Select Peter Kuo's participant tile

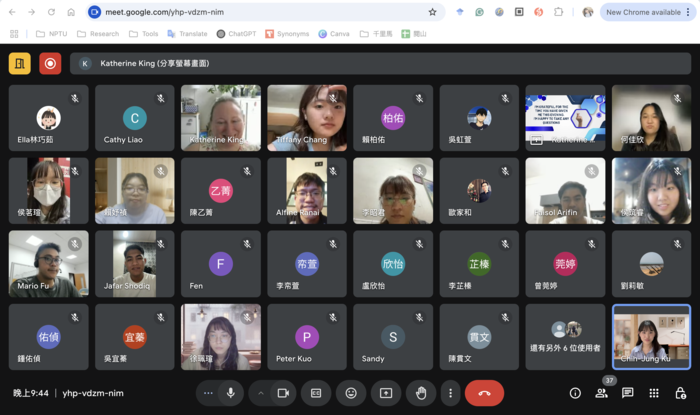click(x=307, y=337)
